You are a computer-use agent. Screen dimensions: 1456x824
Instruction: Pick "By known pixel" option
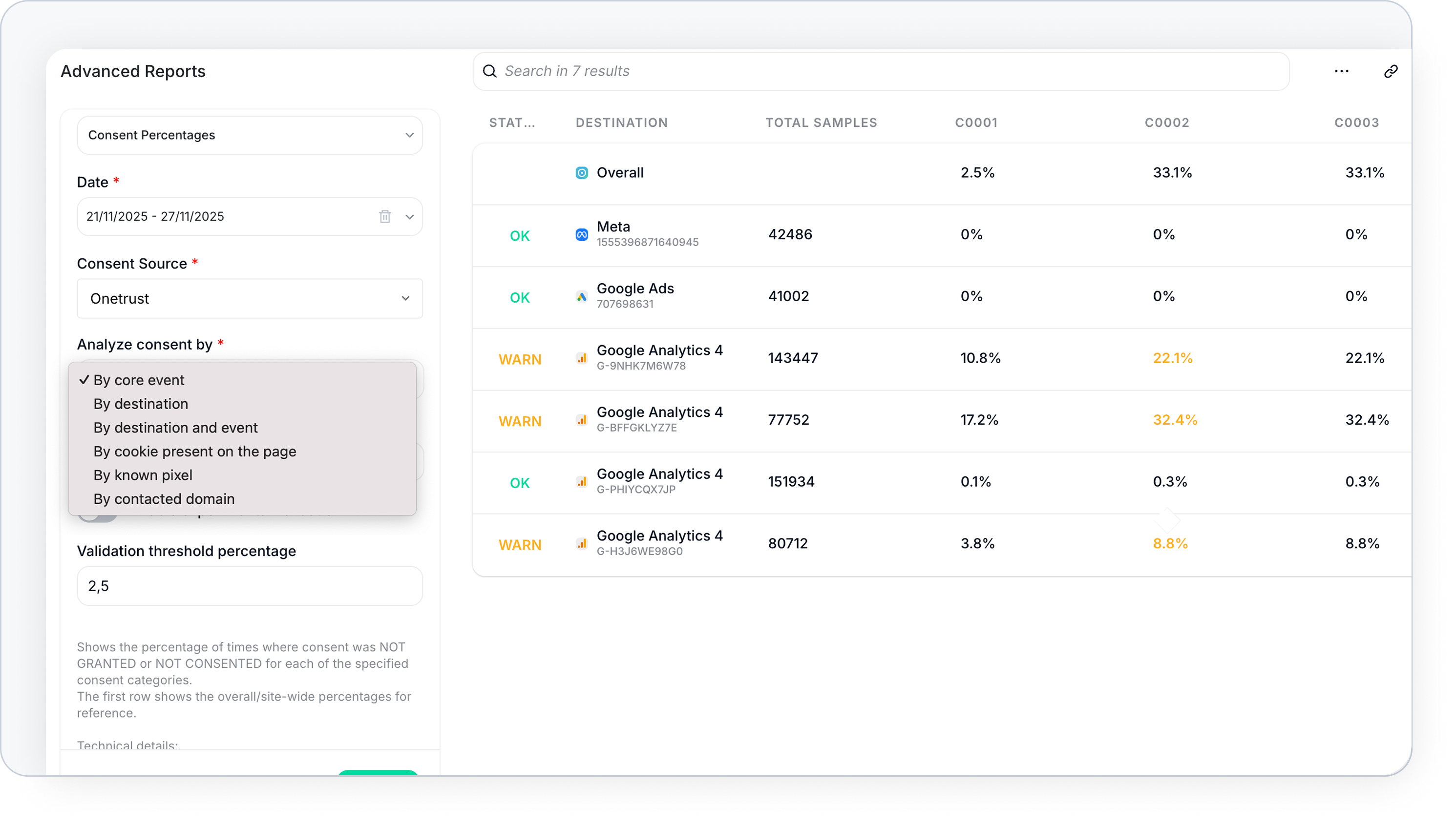[143, 475]
